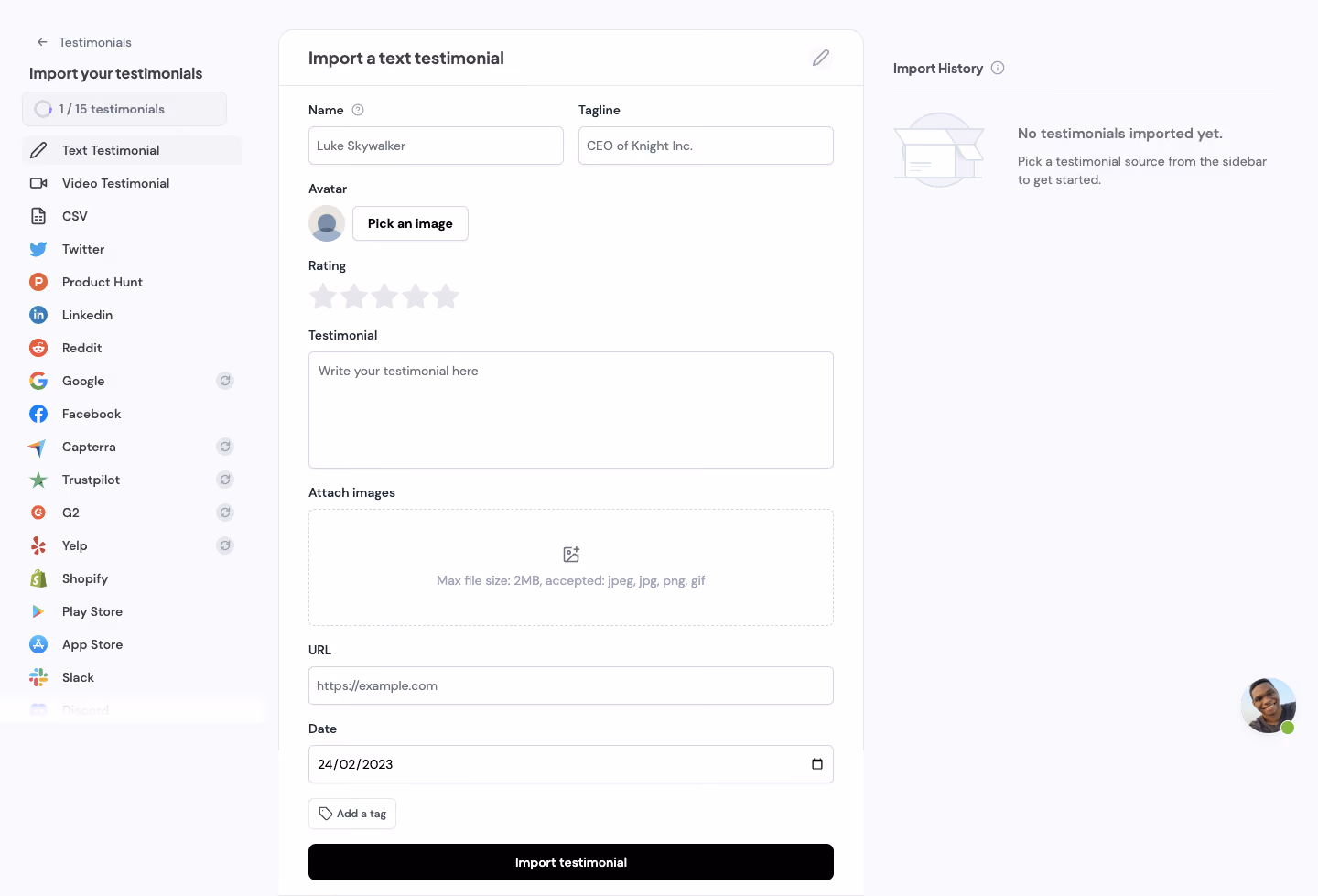
Task: Click the Import History info icon
Action: [x=998, y=68]
